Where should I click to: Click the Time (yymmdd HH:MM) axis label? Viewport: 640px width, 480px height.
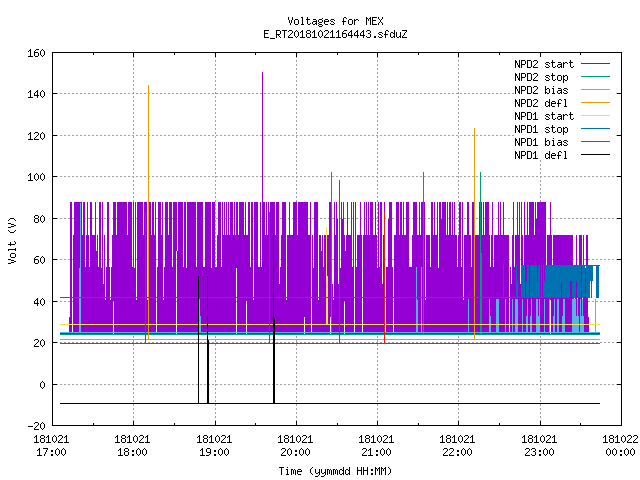(335, 471)
